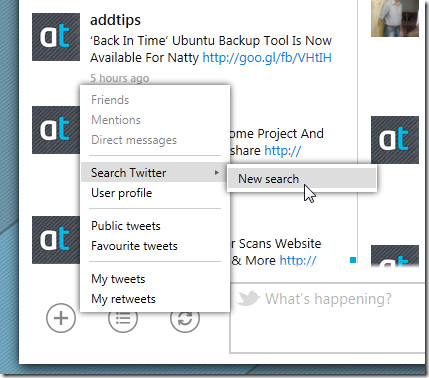Open http:// link after 'share' text
The width and height of the screenshot is (429, 378).
pos(283,151)
